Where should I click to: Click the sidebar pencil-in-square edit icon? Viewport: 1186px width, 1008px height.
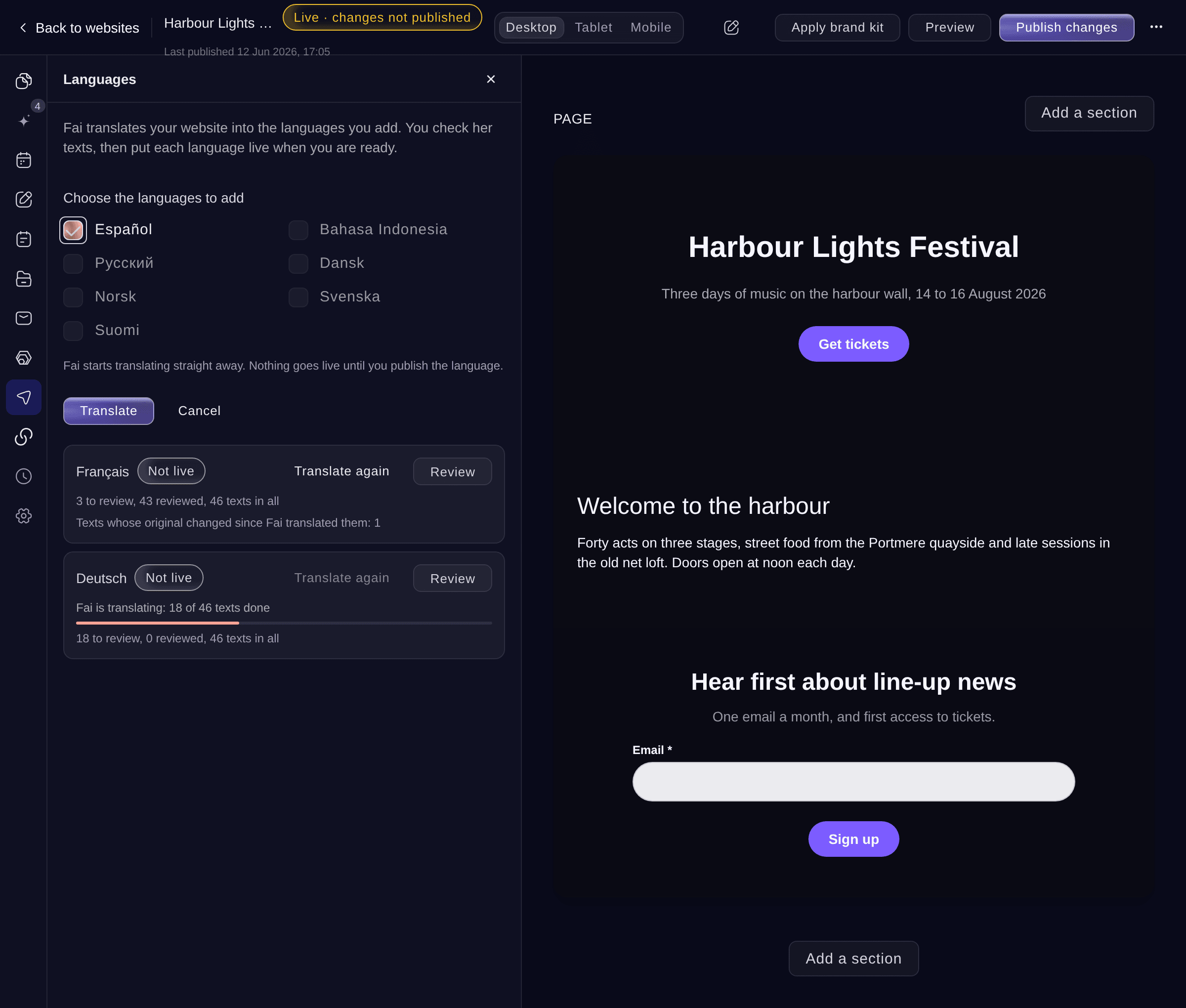tap(23, 200)
